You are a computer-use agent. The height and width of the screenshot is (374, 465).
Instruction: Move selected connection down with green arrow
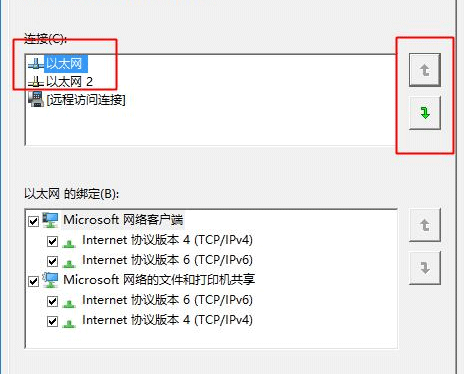pyautogui.click(x=425, y=113)
